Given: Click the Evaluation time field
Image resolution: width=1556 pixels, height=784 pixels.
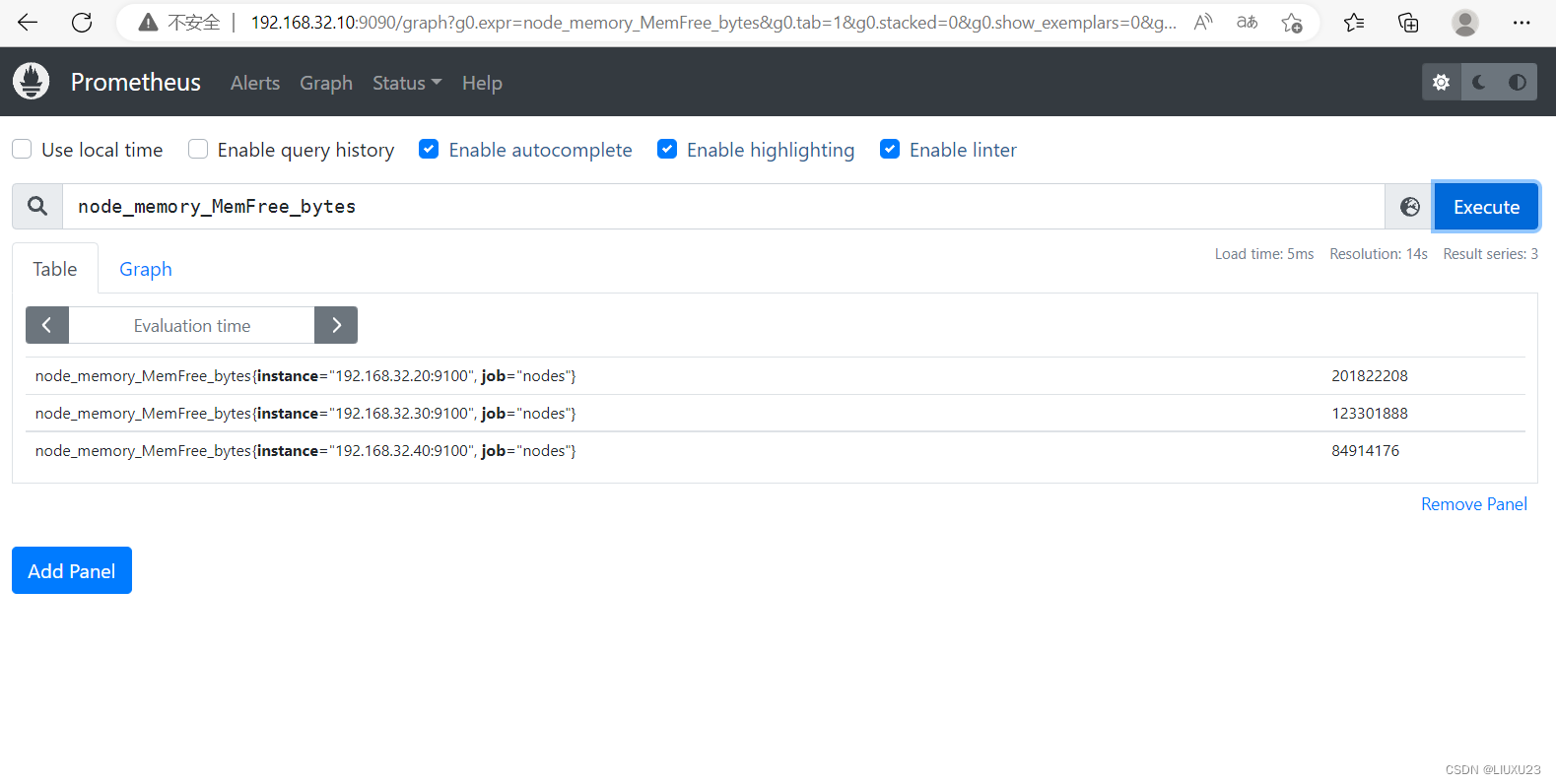Looking at the screenshot, I should pyautogui.click(x=192, y=325).
